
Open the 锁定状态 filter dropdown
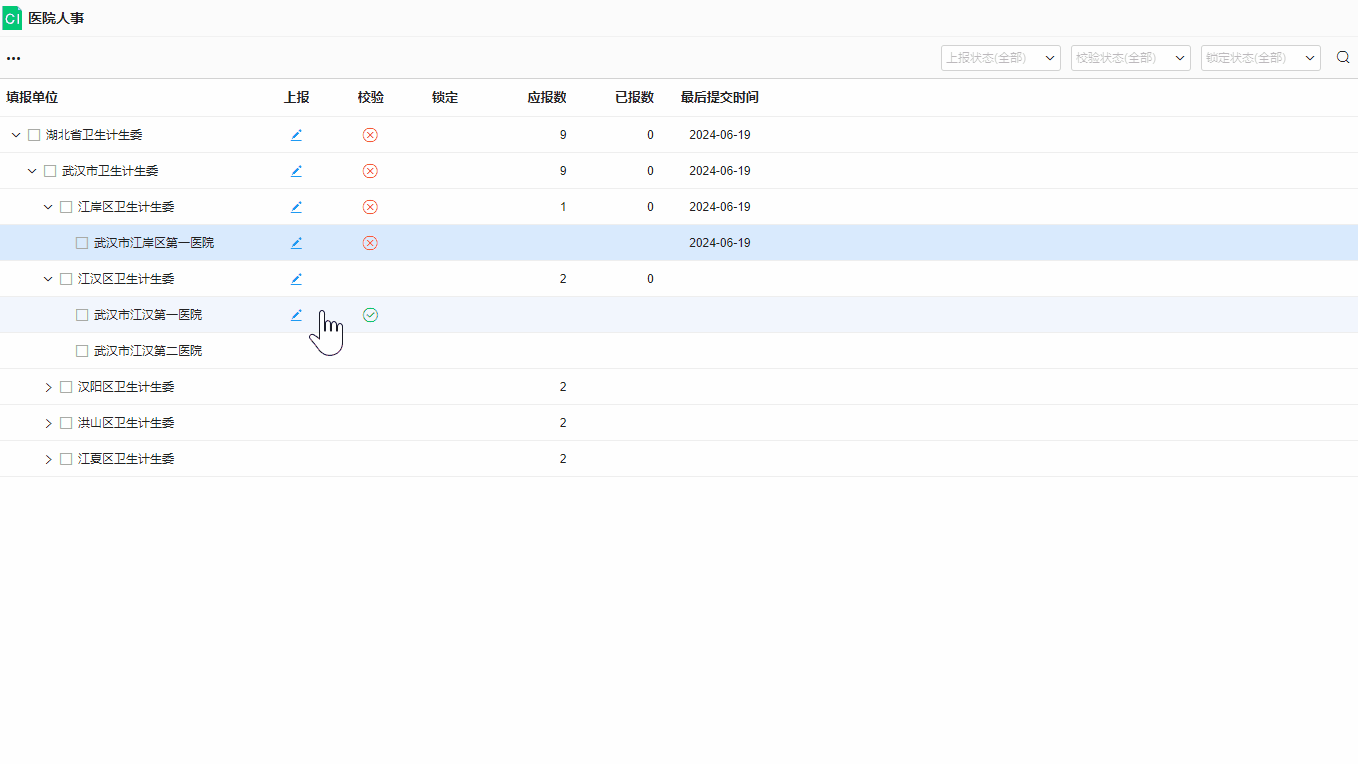pos(1260,58)
